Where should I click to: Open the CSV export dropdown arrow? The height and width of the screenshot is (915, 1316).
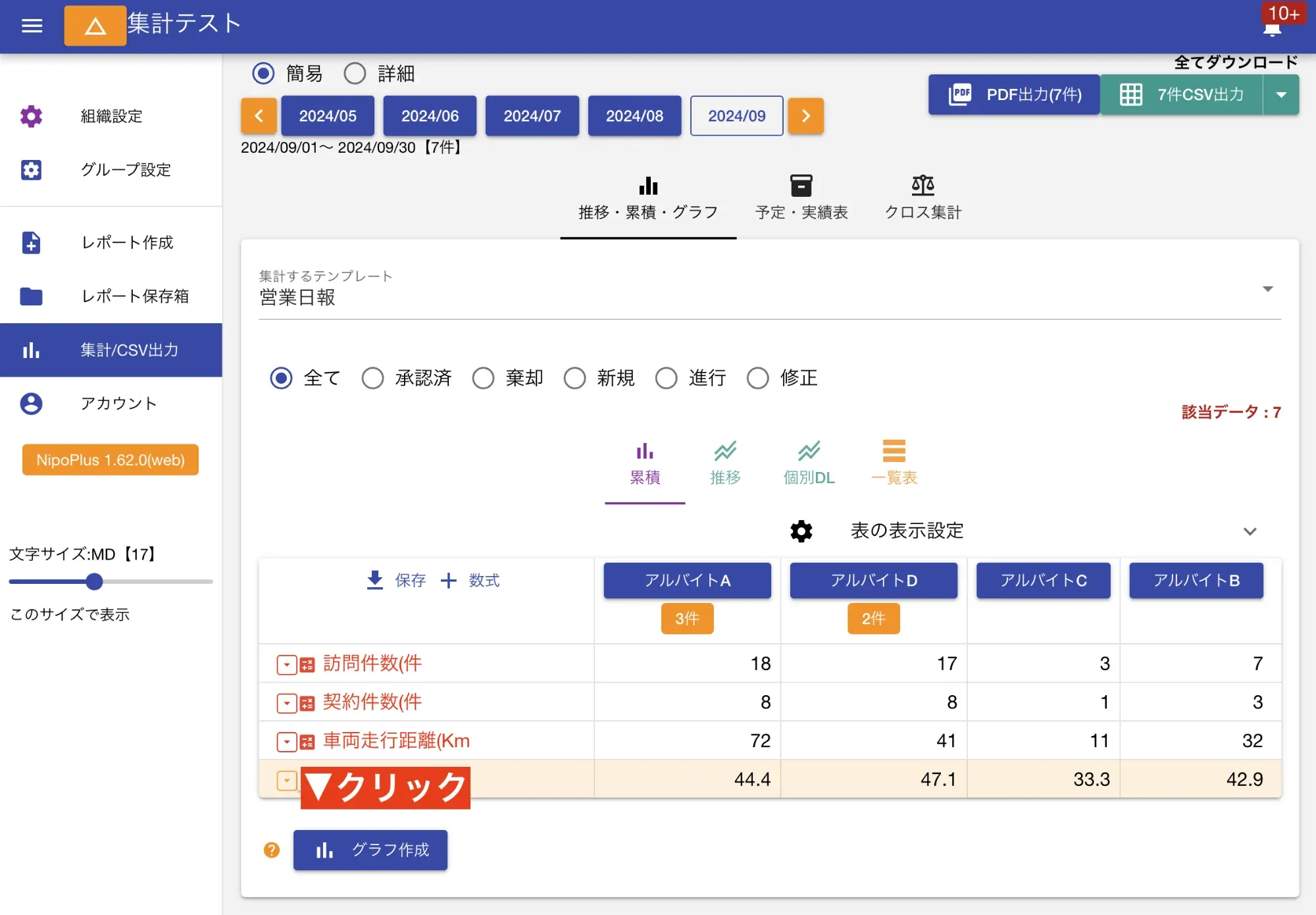1281,94
